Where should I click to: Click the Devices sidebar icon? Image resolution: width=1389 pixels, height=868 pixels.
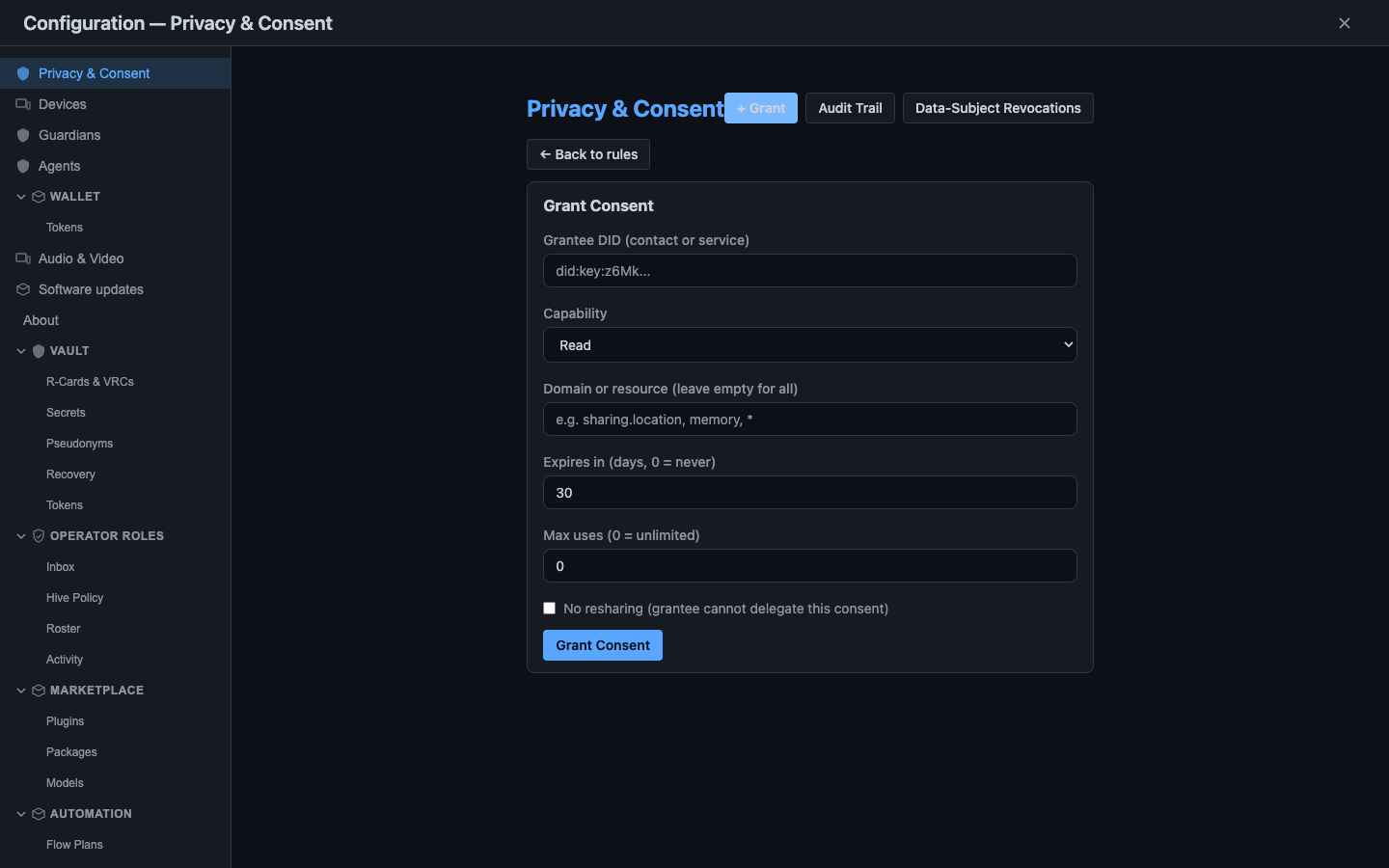click(x=23, y=104)
